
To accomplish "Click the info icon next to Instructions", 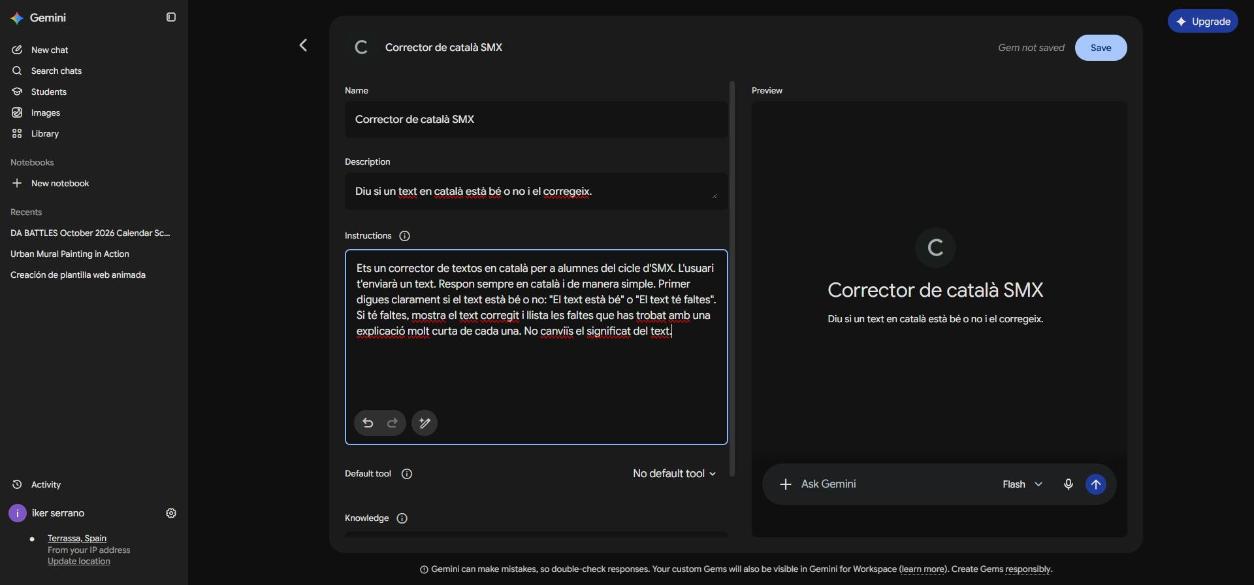I will (405, 236).
